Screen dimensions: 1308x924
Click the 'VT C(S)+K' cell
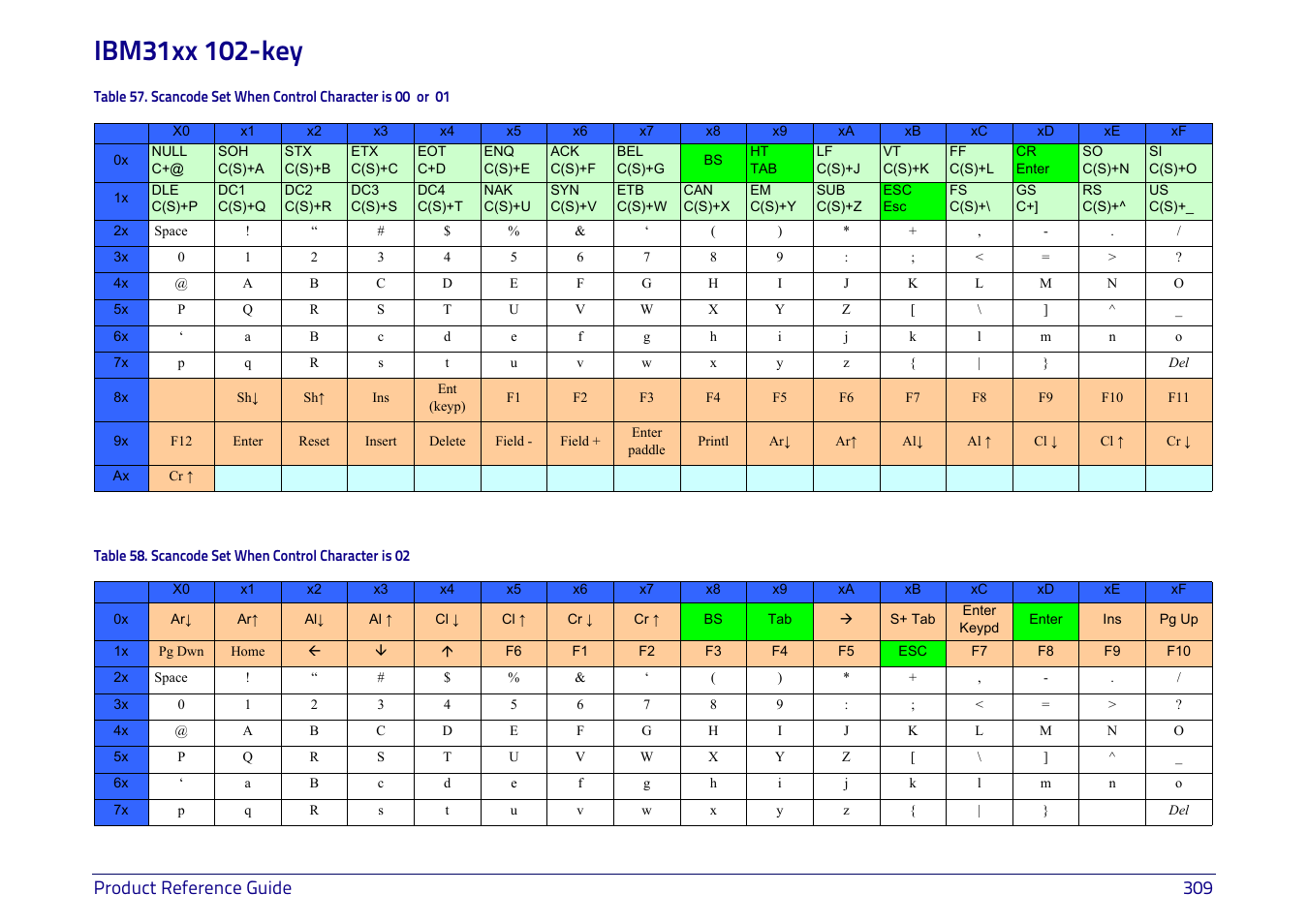pyautogui.click(x=913, y=161)
